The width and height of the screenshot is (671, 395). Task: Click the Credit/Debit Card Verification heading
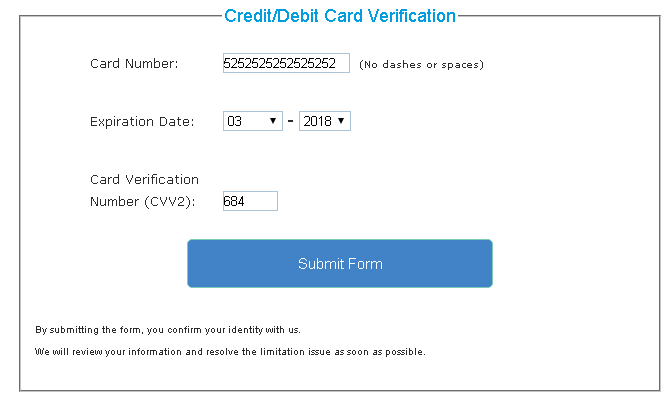pyautogui.click(x=340, y=16)
